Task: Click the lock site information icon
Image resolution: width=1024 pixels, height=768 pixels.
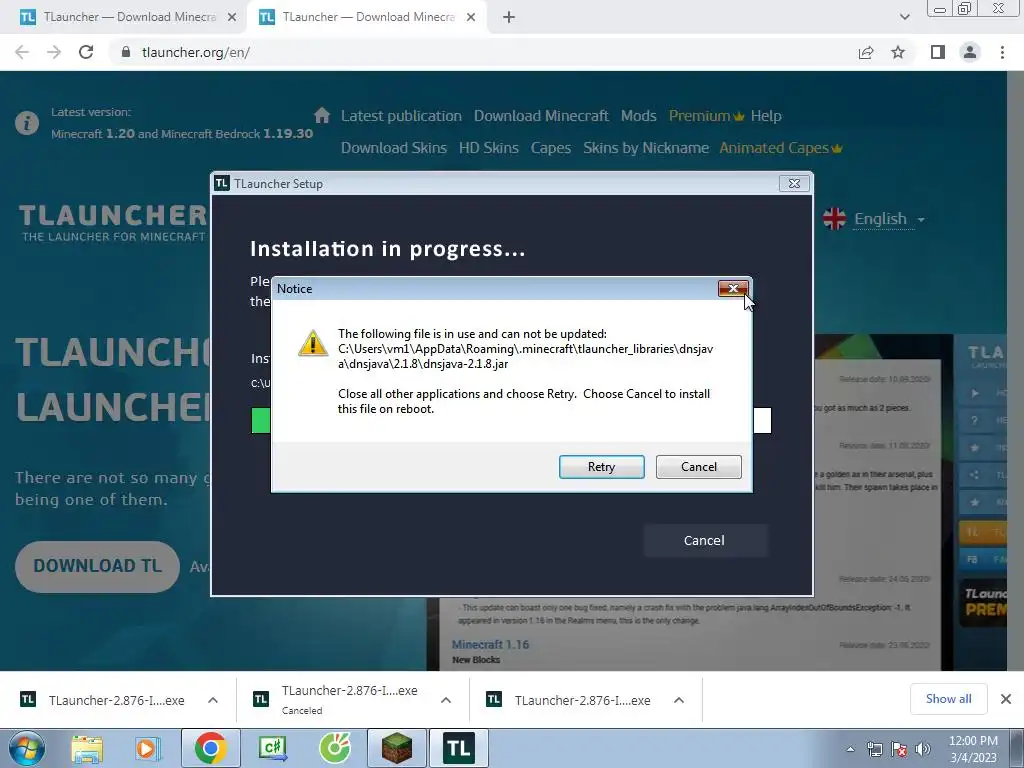Action: [127, 52]
